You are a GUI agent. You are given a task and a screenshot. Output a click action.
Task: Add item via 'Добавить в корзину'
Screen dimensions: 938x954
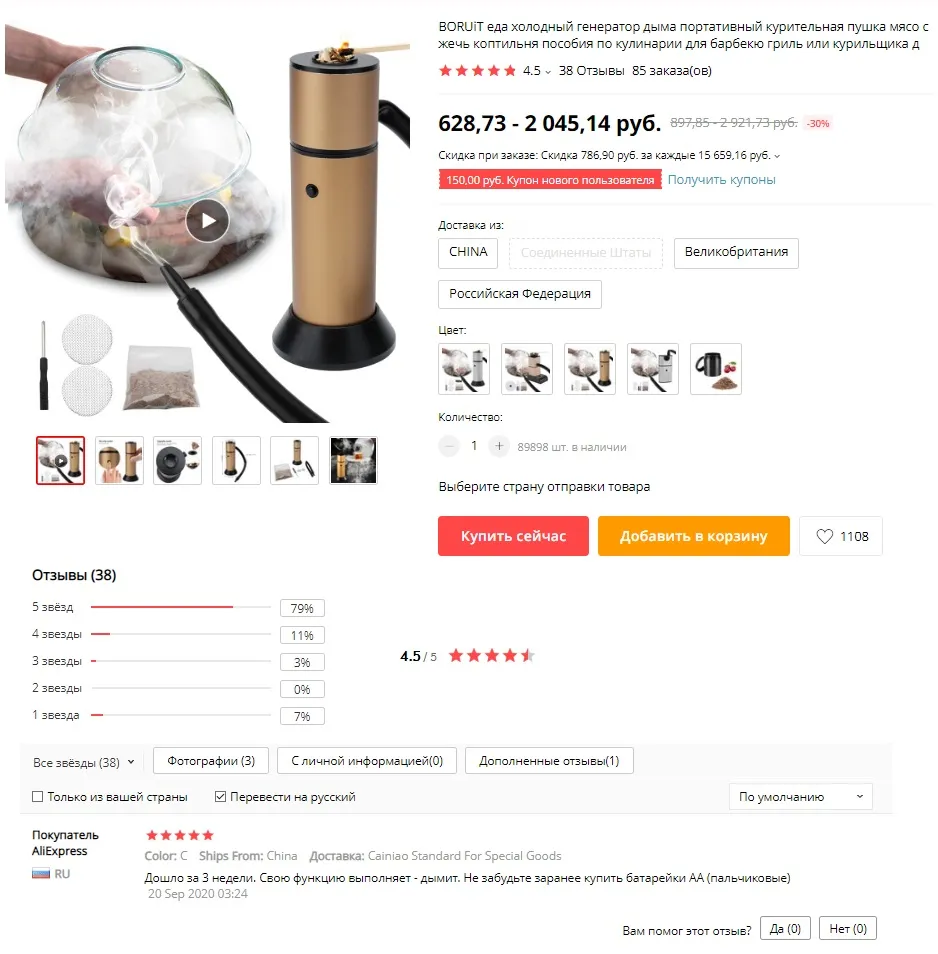pyautogui.click(x=693, y=536)
